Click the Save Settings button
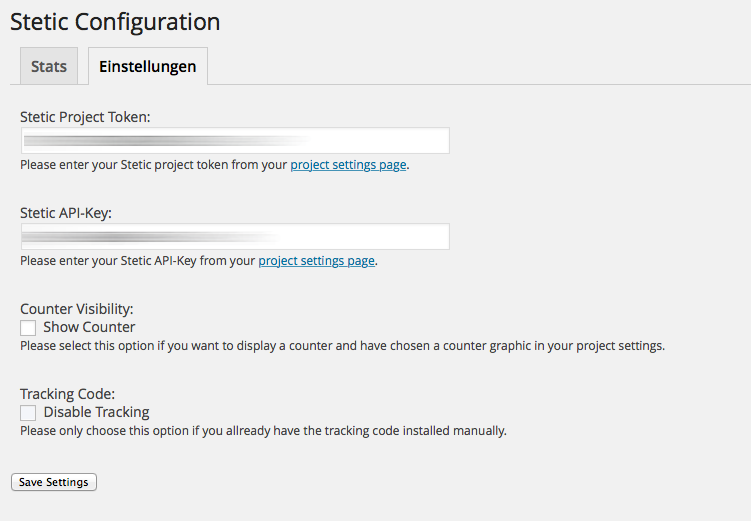The image size is (751, 521). pyautogui.click(x=54, y=482)
